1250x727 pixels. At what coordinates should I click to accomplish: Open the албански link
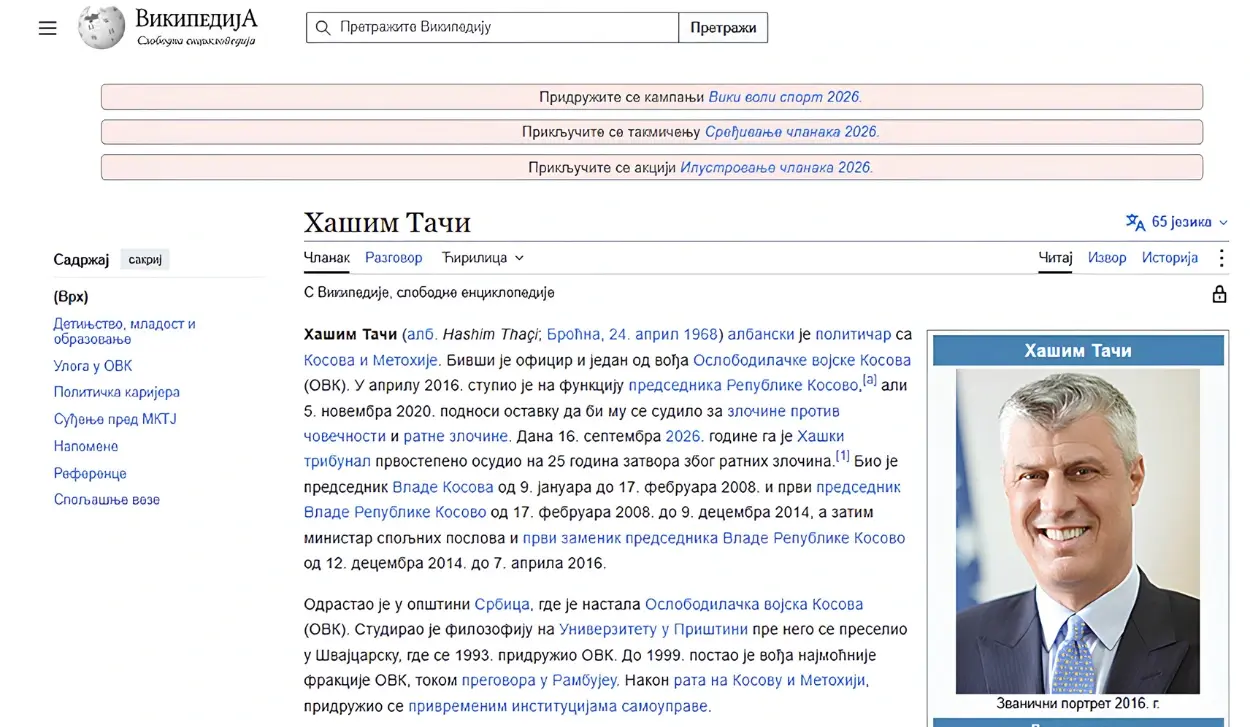(761, 334)
